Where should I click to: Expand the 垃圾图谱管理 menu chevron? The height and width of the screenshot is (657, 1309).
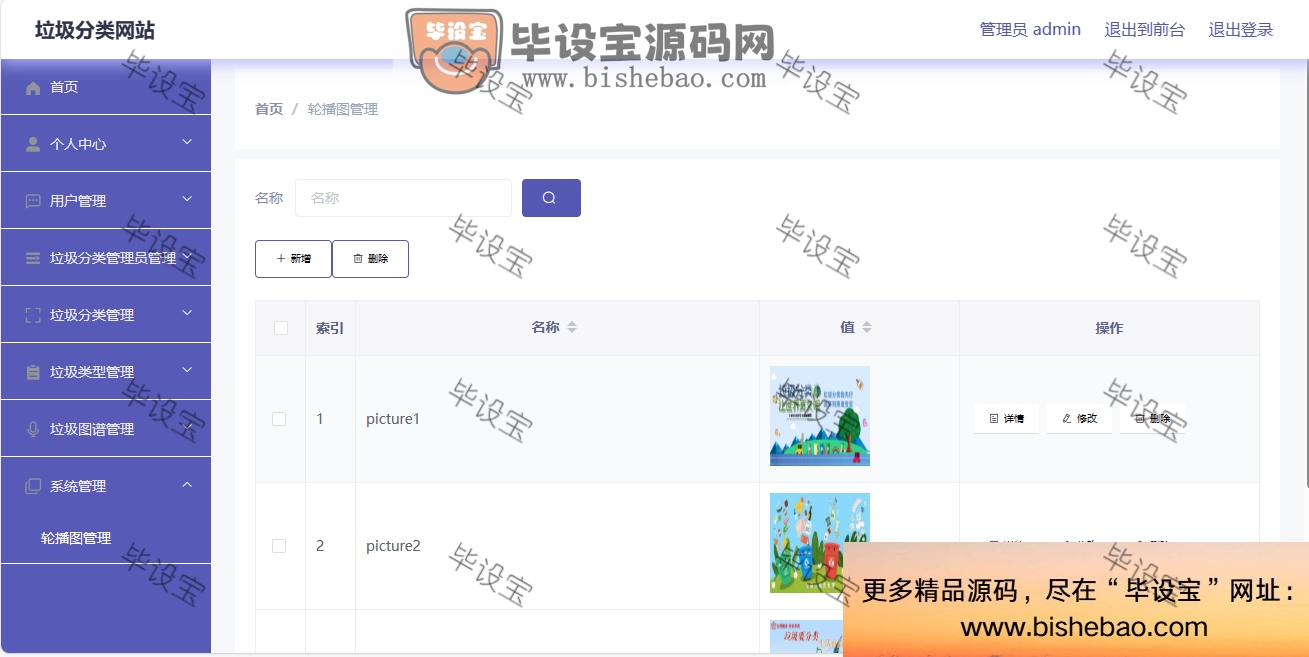pos(187,428)
